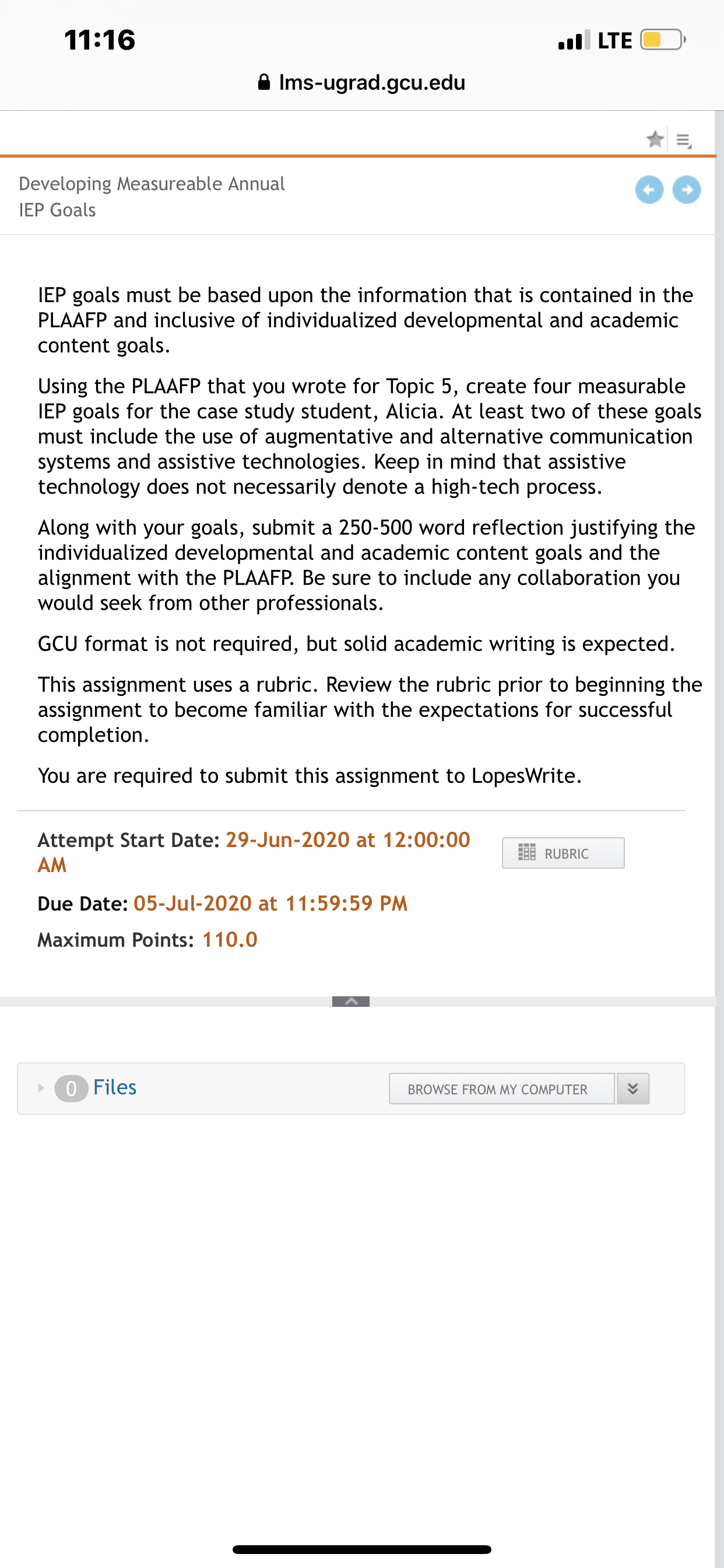
Task: Click the Developing Measureable Annual IEP Goals title
Action: [x=152, y=197]
